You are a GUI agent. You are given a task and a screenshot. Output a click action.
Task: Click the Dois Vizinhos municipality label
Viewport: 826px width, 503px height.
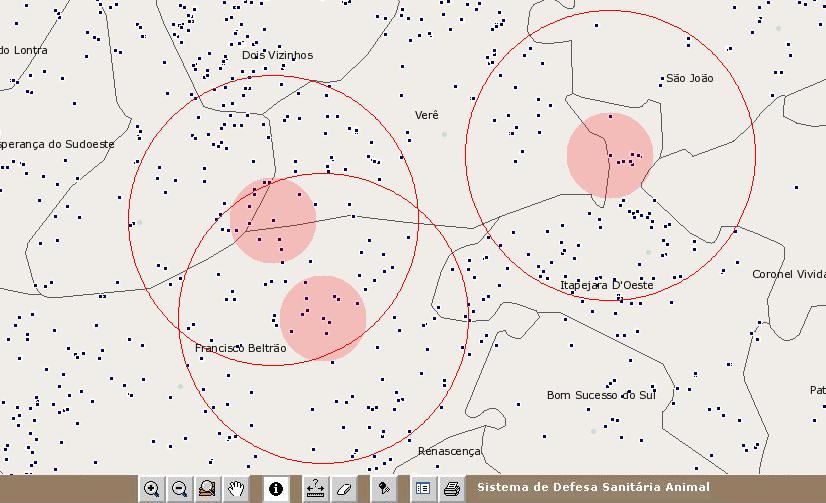click(277, 55)
